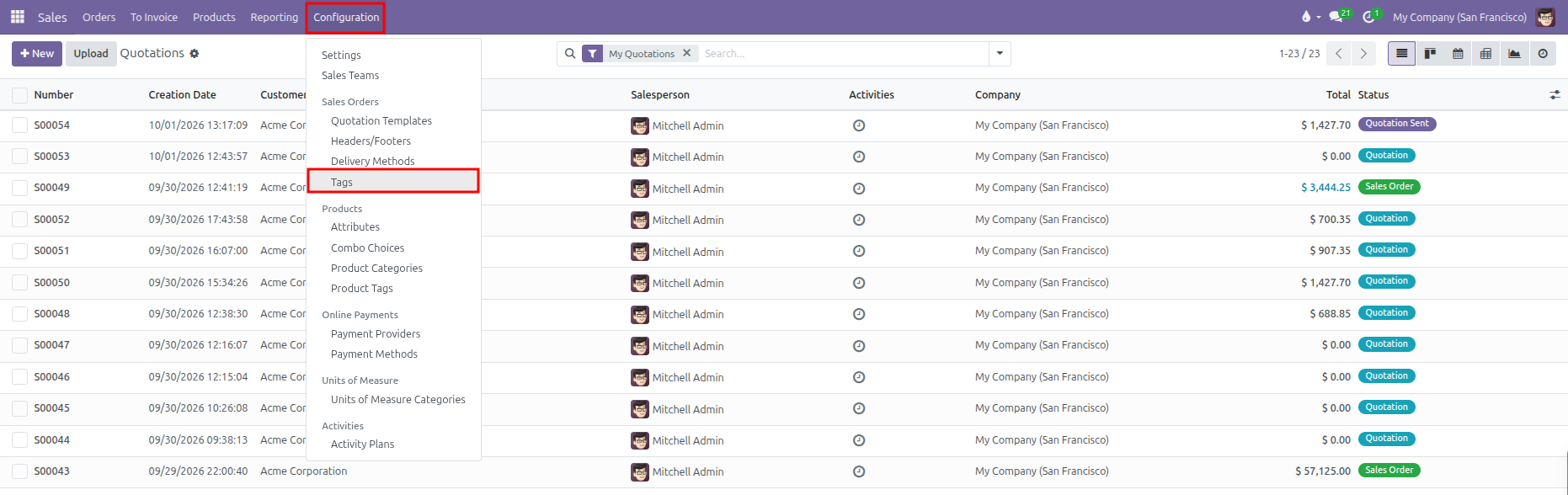Click the Upload button
The height and width of the screenshot is (495, 1568).
click(91, 53)
